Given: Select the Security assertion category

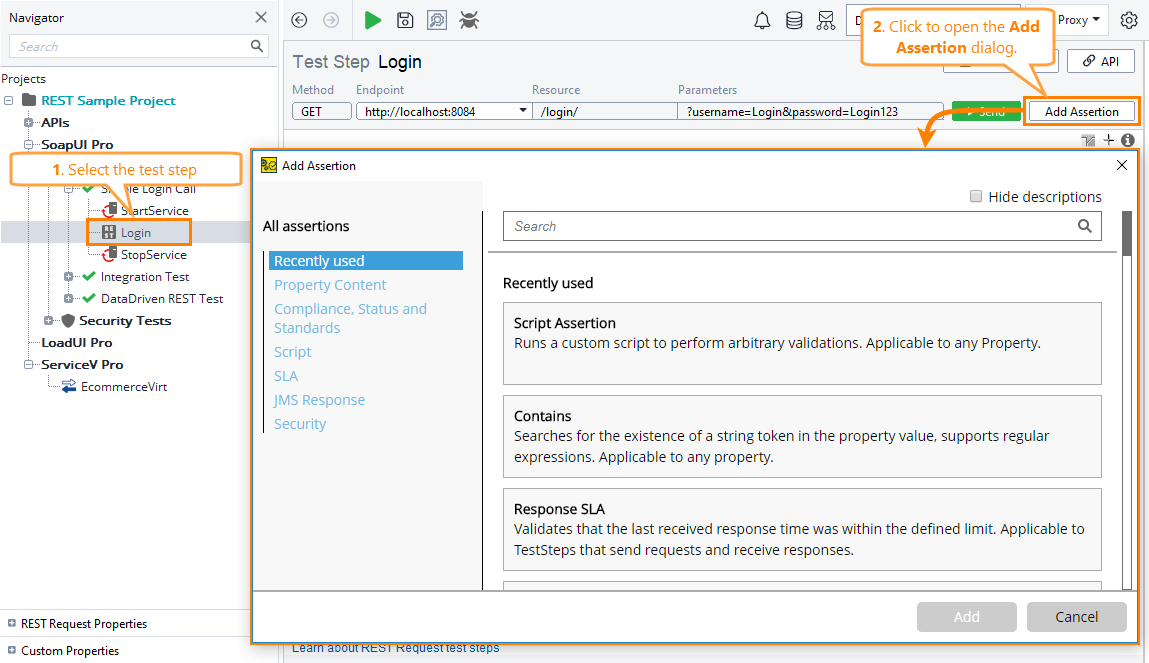Looking at the screenshot, I should click(x=300, y=424).
